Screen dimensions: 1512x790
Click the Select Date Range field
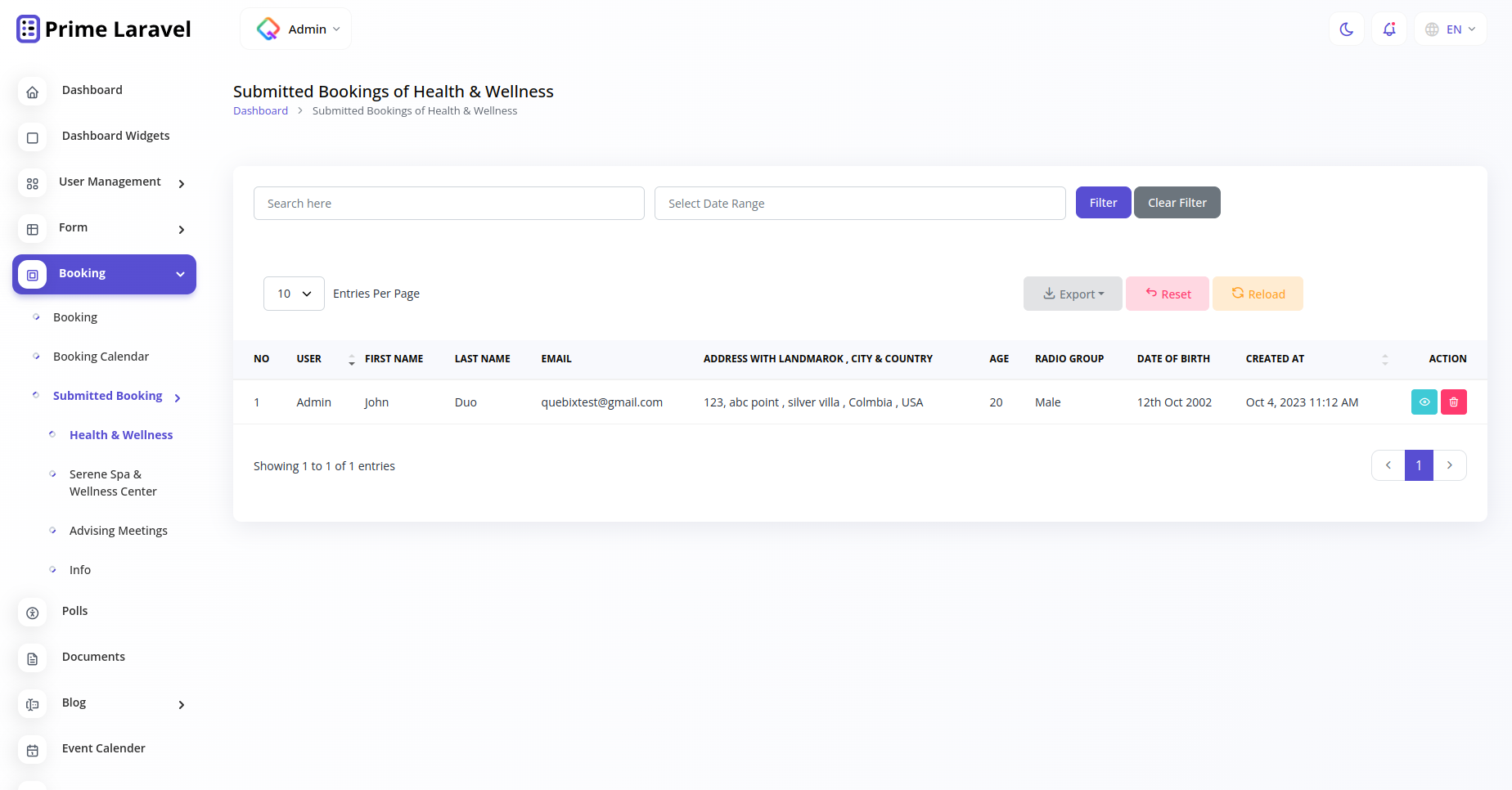pos(859,203)
